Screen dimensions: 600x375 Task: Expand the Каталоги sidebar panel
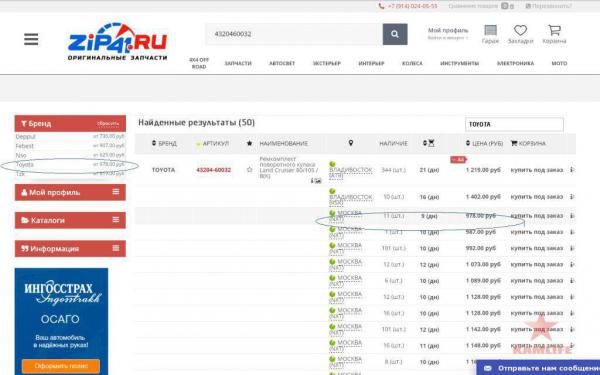coord(70,220)
